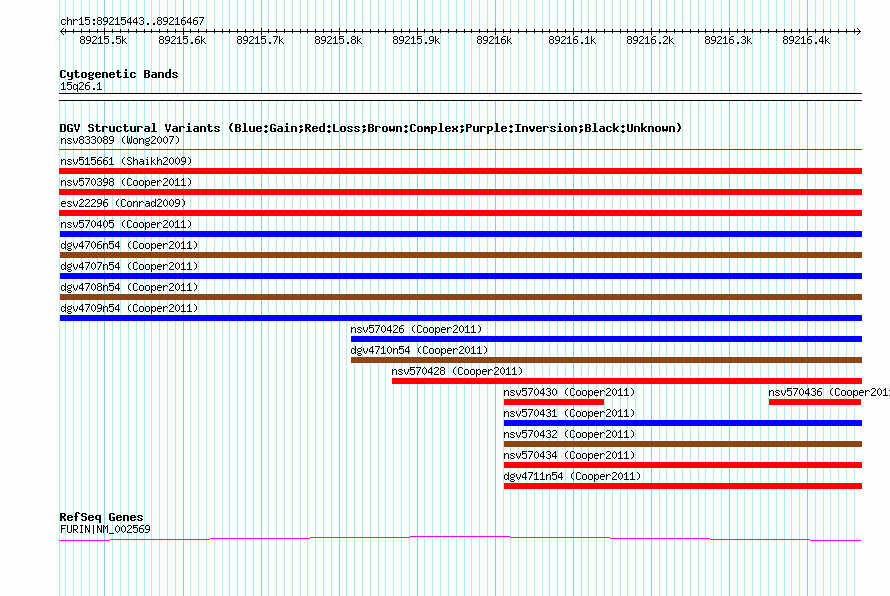Click the 89215.5k ruler tick label
890x596 pixels.
pyautogui.click(x=103, y=40)
